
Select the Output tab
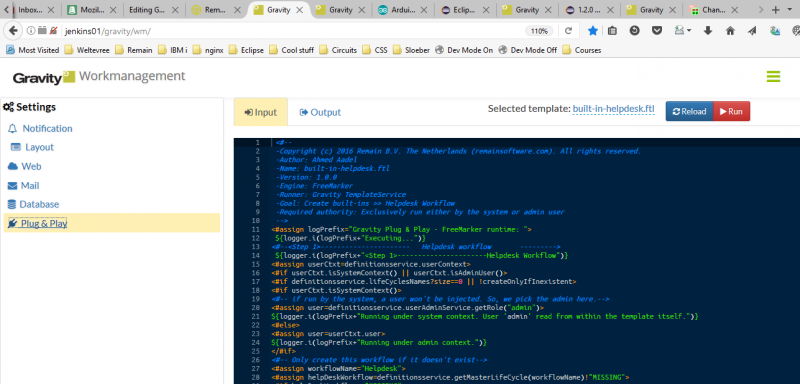(320, 112)
